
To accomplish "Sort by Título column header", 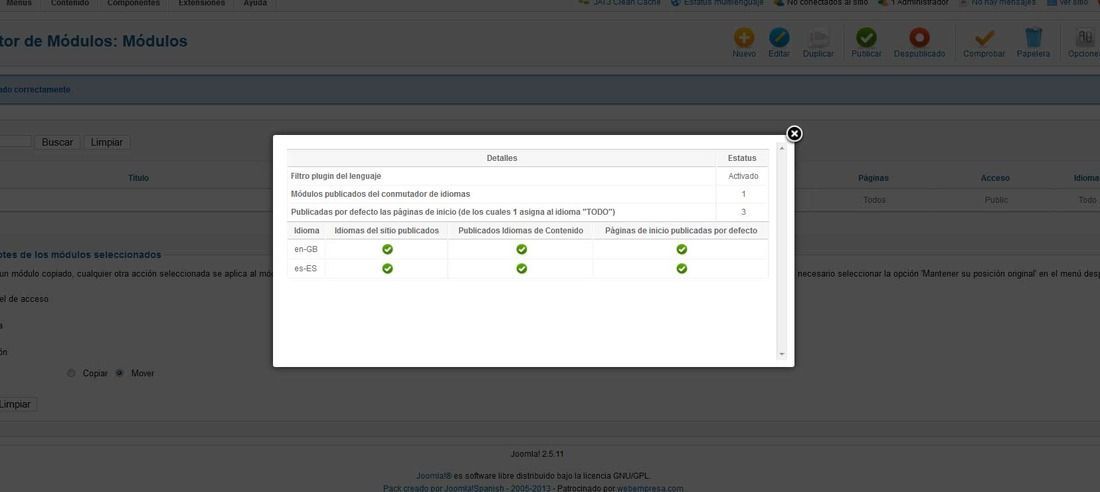I will 138,178.
